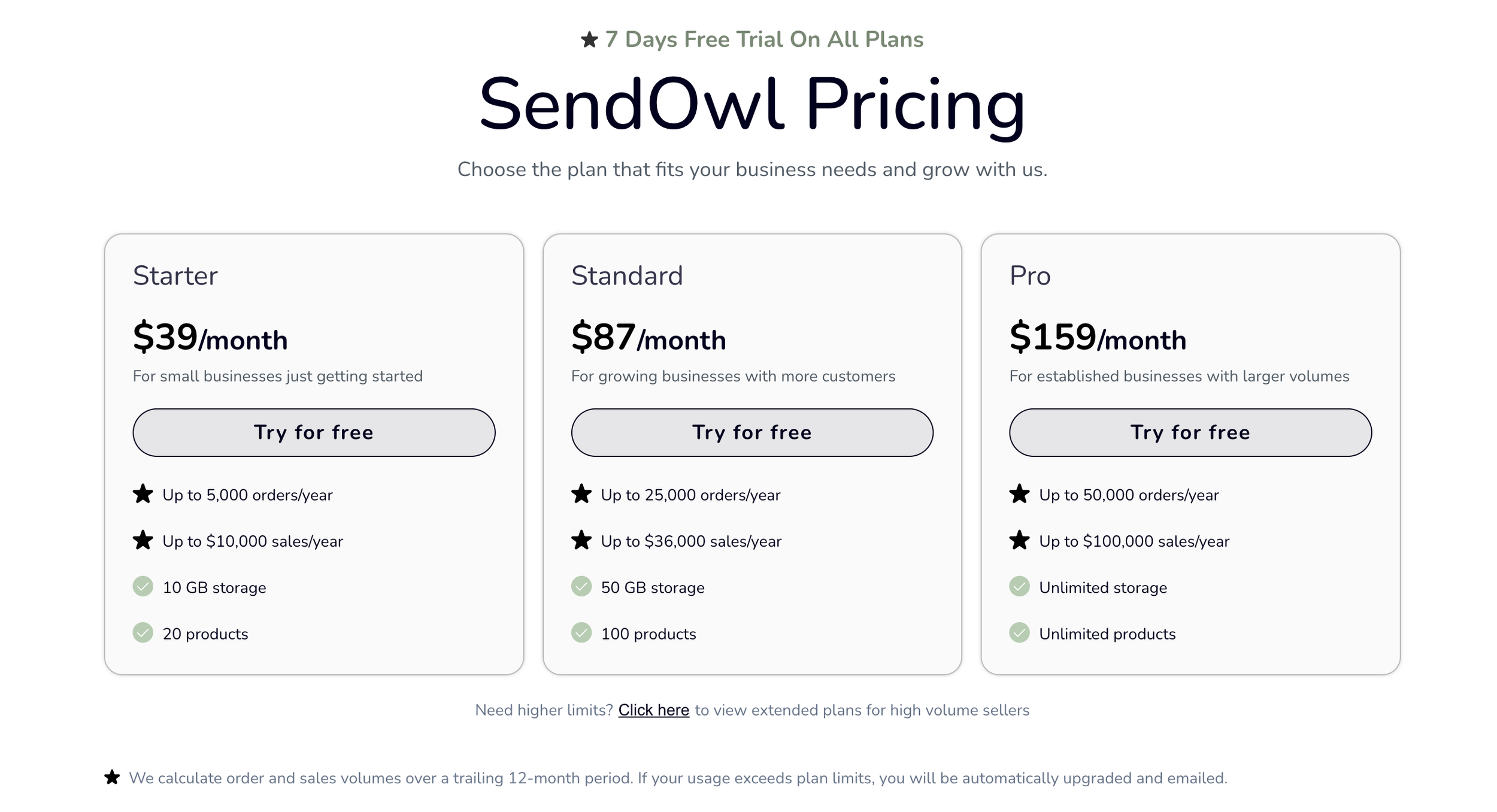1497x812 pixels.
Task: Click the Starter plan Try for free button
Action: (x=314, y=432)
